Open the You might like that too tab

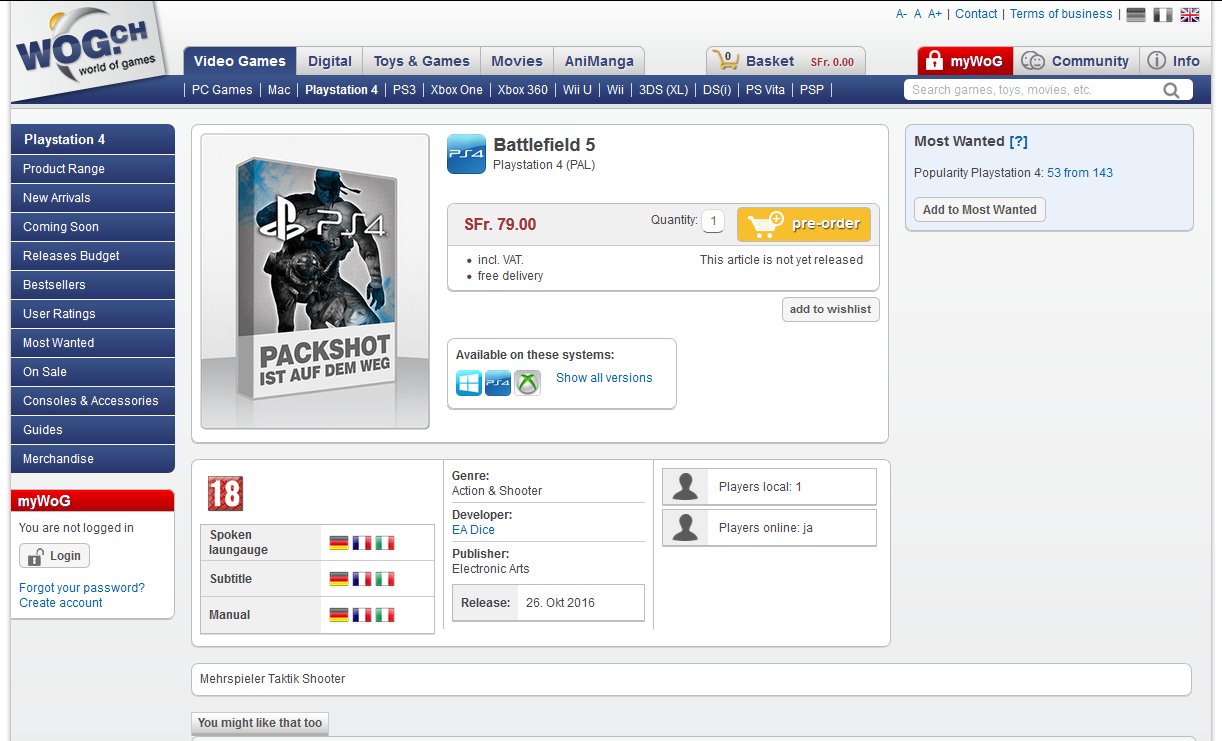[260, 723]
